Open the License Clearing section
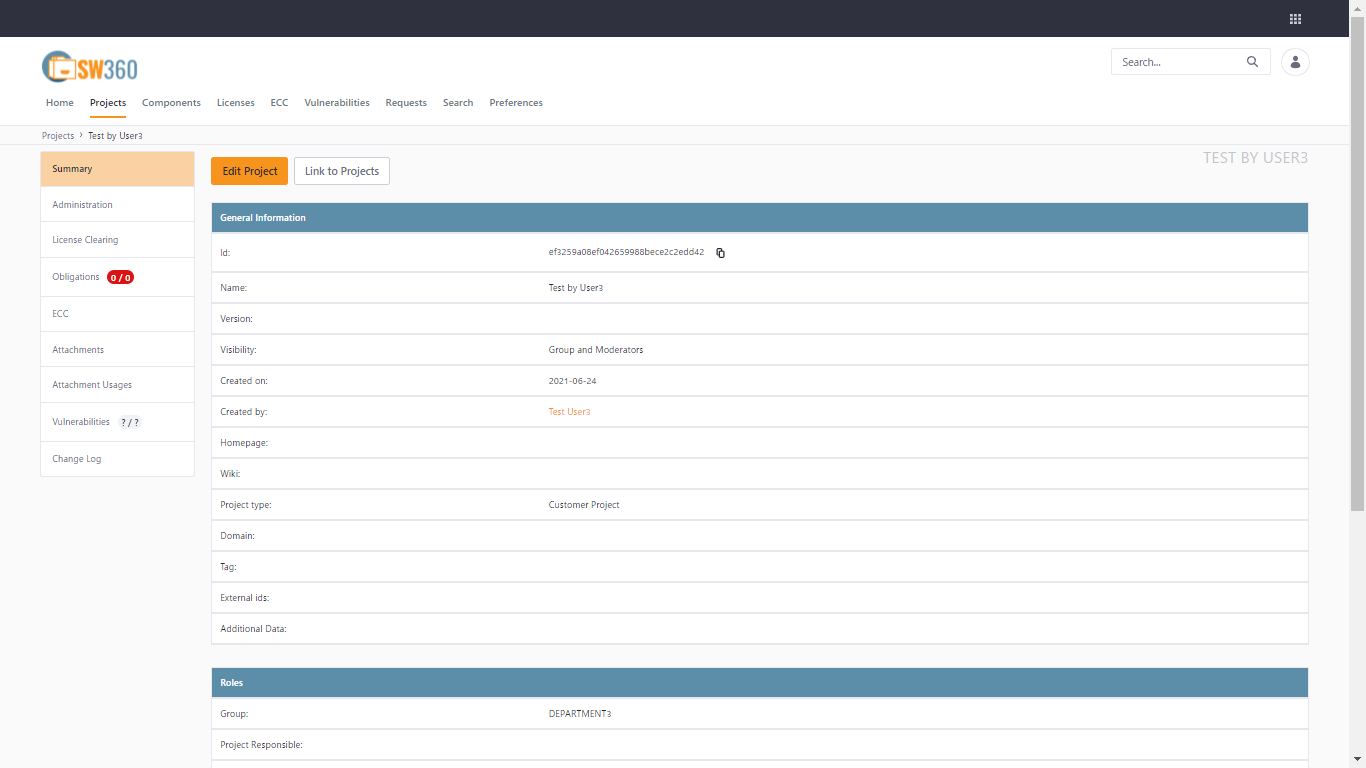1366x768 pixels. [x=85, y=239]
